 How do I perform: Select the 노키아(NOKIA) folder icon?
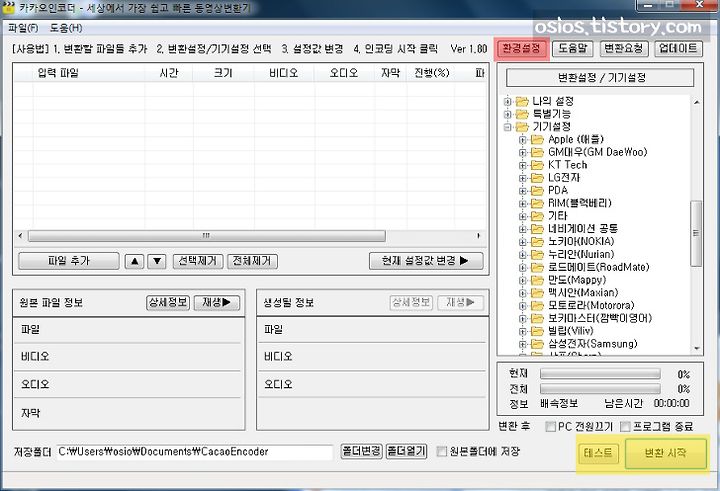coord(537,242)
